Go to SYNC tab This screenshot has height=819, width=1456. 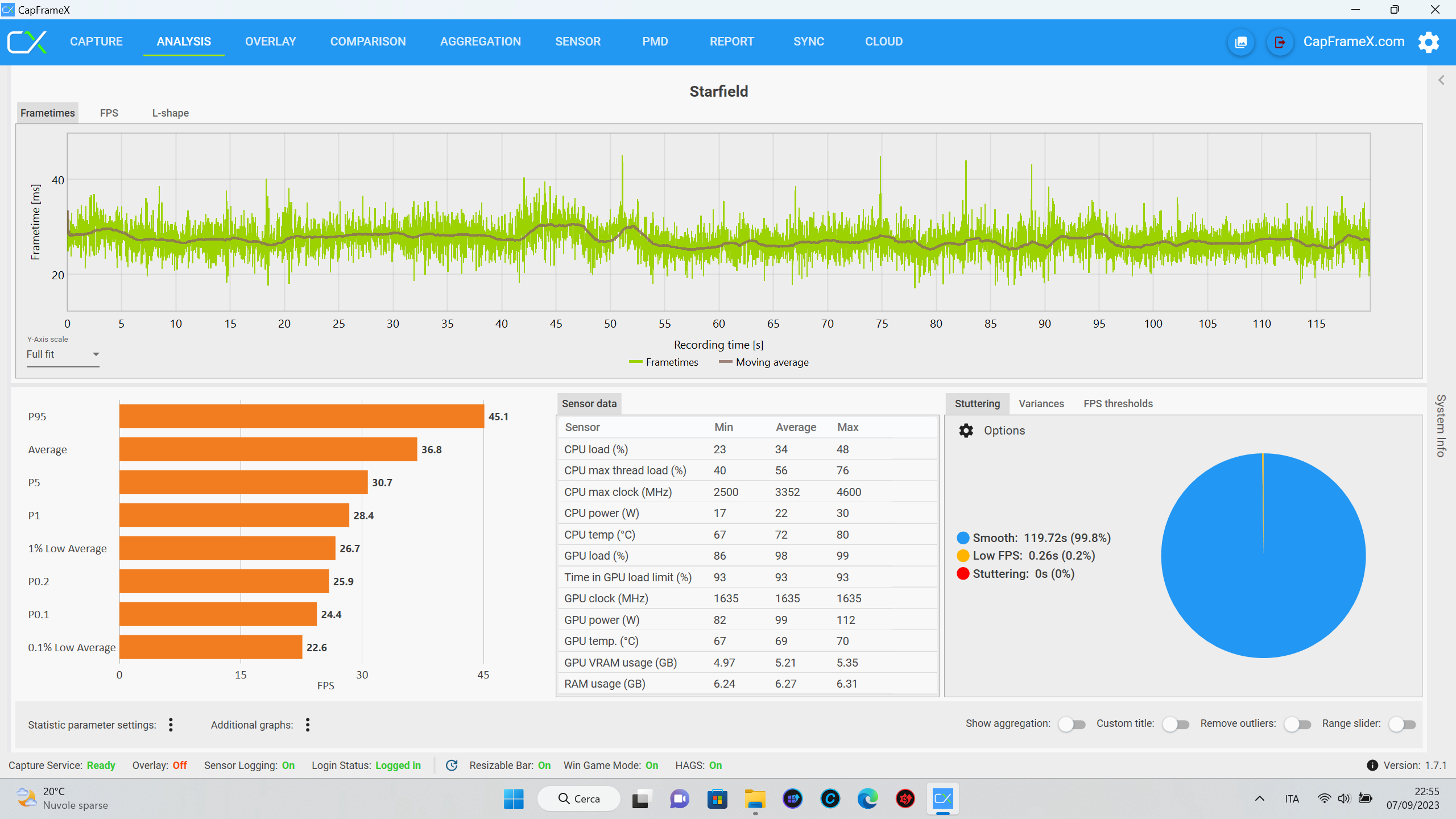pos(809,42)
